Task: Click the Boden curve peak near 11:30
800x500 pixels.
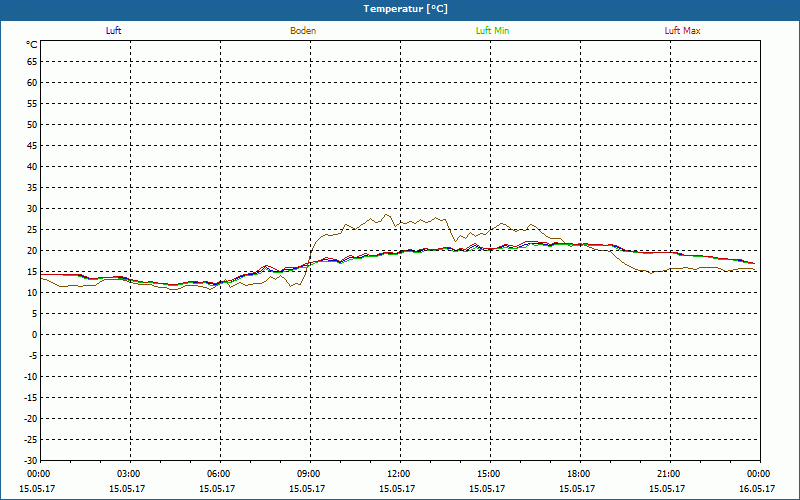Action: [x=386, y=214]
